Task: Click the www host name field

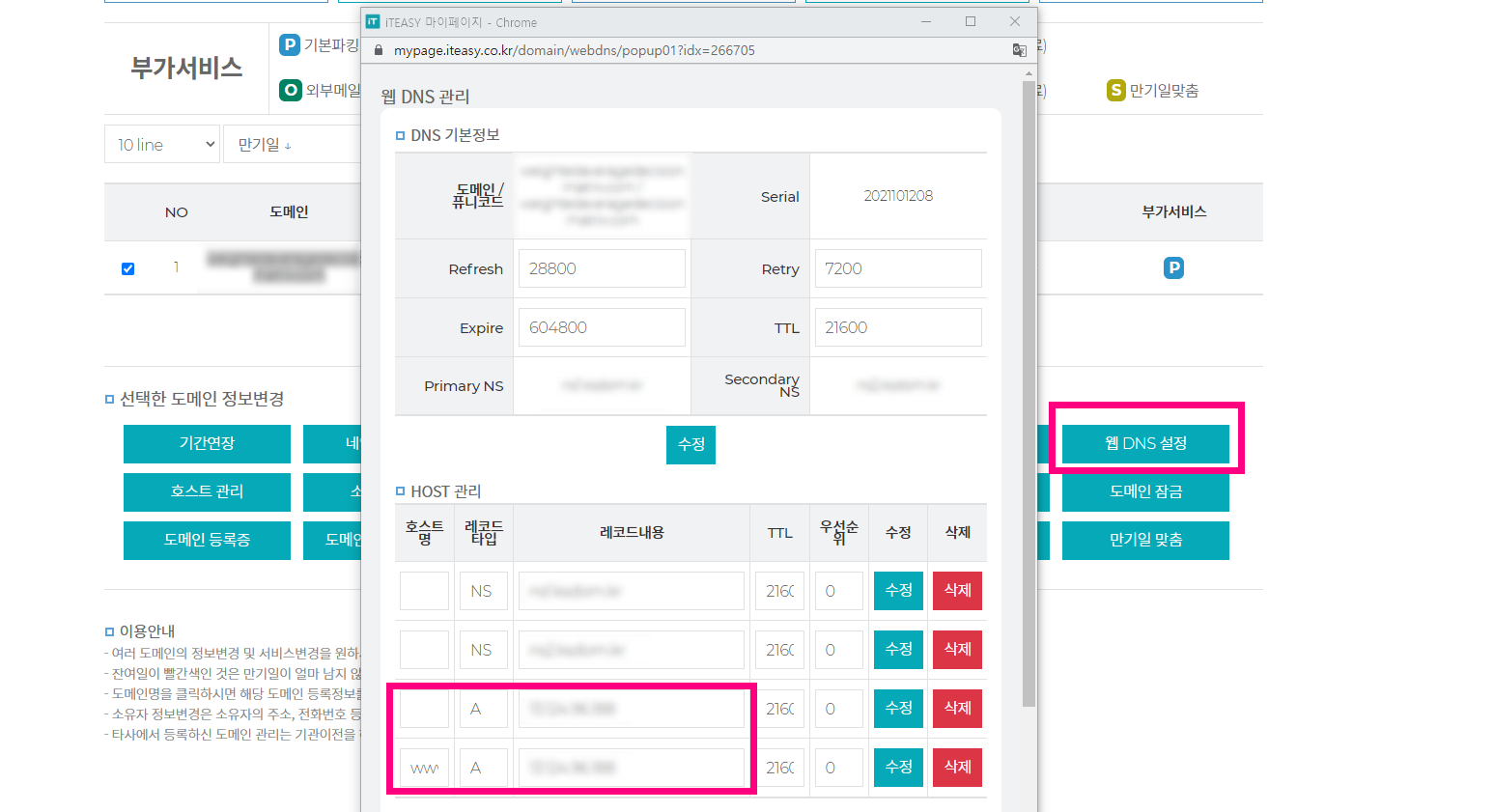Action: pyautogui.click(x=424, y=768)
